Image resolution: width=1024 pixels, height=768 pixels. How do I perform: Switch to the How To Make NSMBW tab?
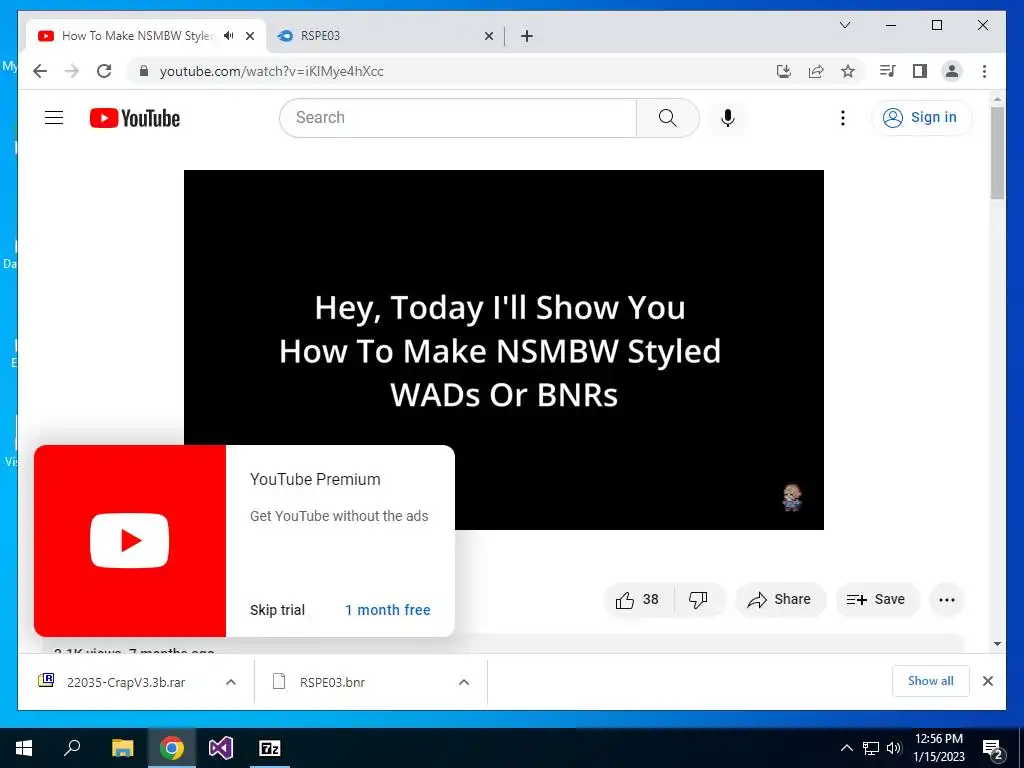(137, 36)
